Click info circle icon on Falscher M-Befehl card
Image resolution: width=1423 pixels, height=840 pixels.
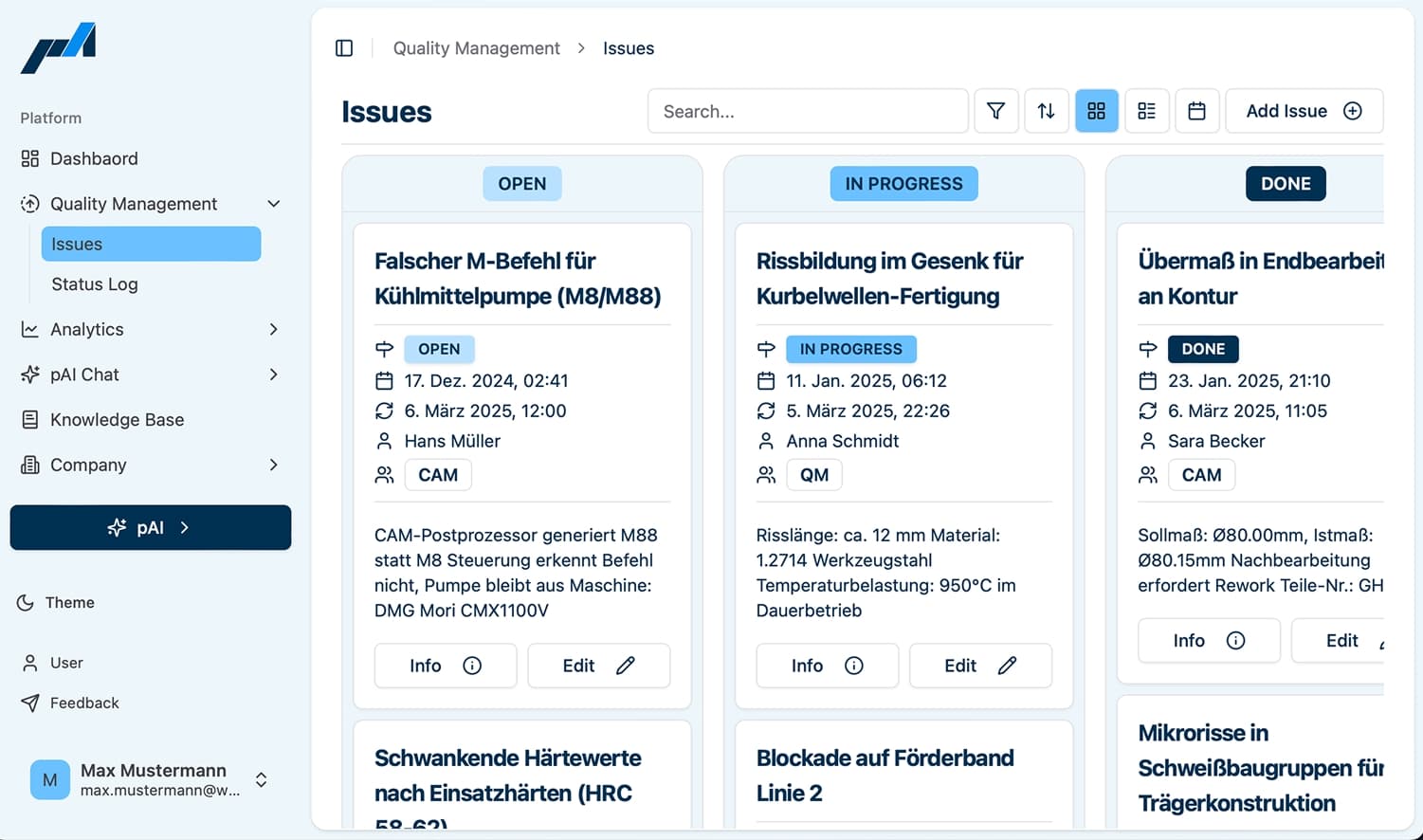(472, 666)
